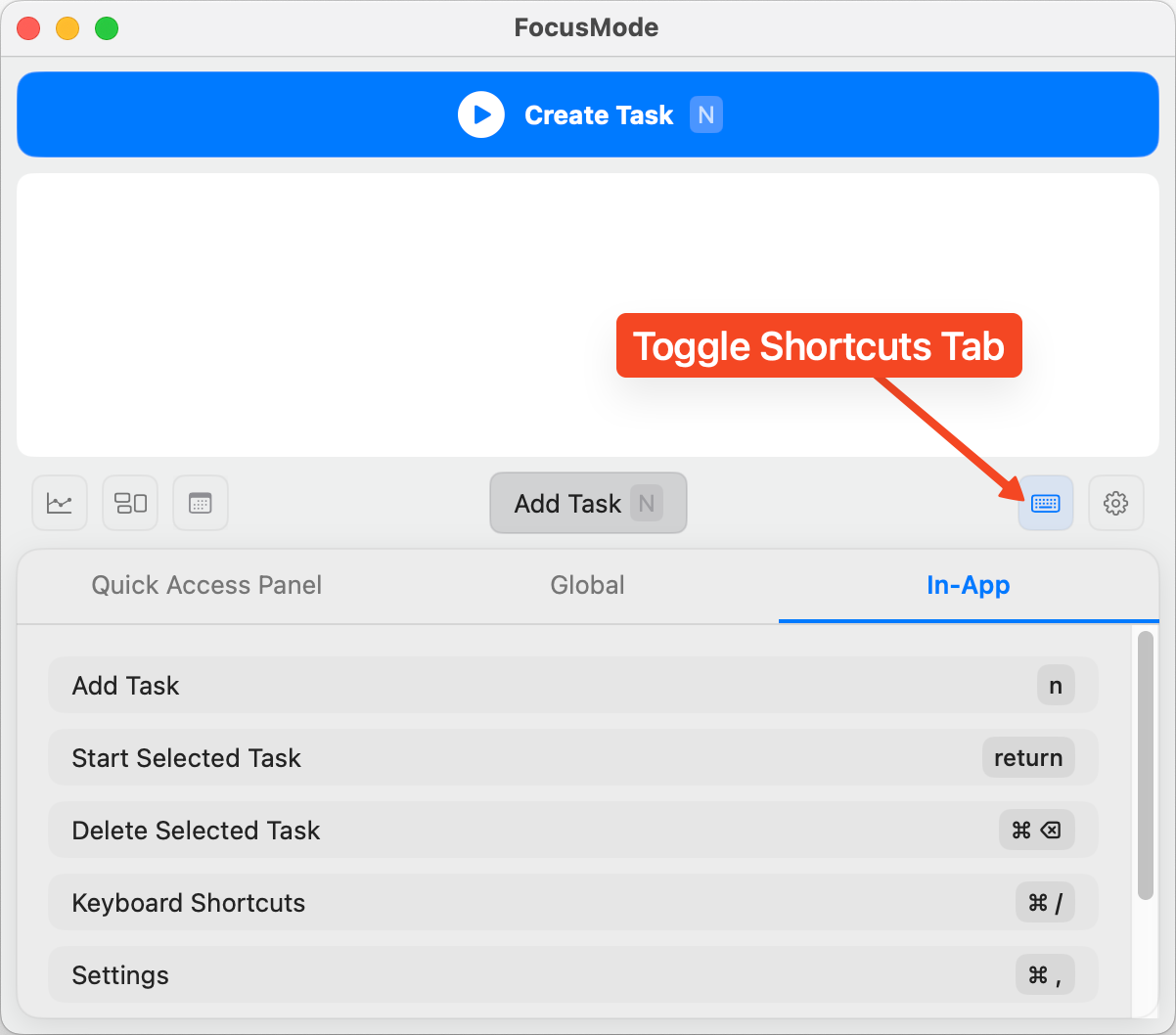Switch to the Quick Access Panel tab

pos(206,585)
